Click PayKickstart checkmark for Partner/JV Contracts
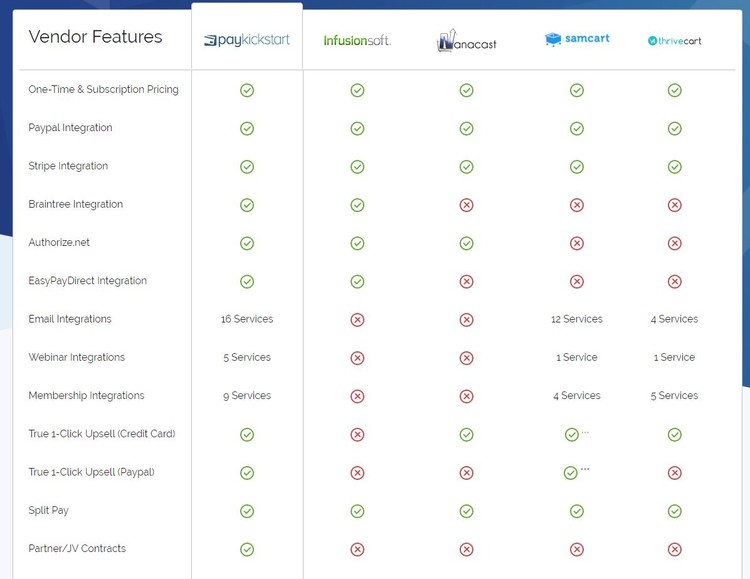This screenshot has width=750, height=579. (247, 549)
